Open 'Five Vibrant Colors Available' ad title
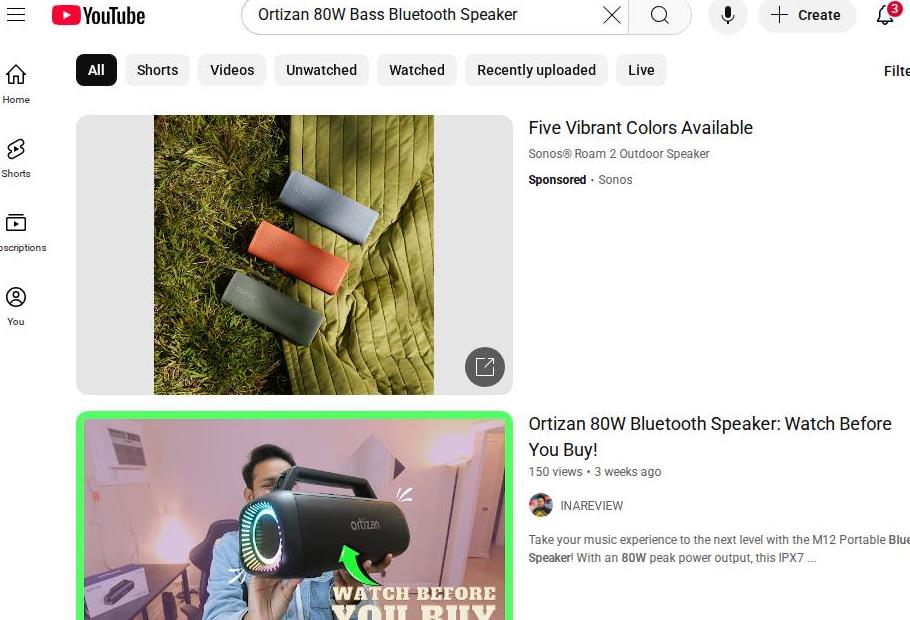Viewport: 910px width, 620px height. tap(640, 128)
